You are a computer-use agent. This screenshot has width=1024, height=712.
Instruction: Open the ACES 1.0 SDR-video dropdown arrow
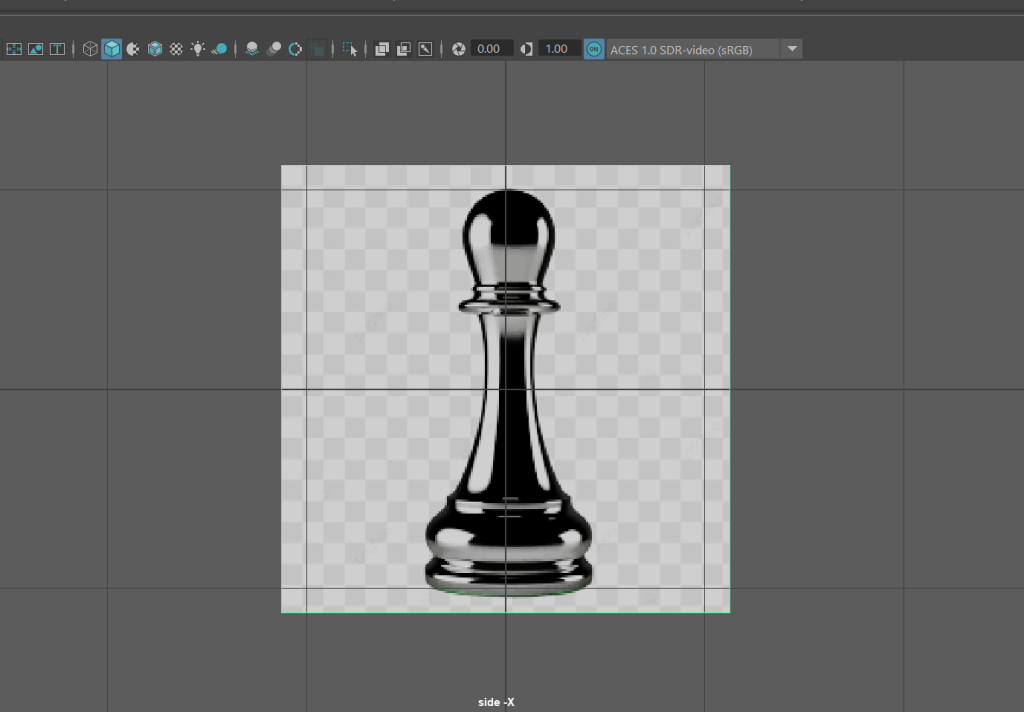(x=792, y=49)
